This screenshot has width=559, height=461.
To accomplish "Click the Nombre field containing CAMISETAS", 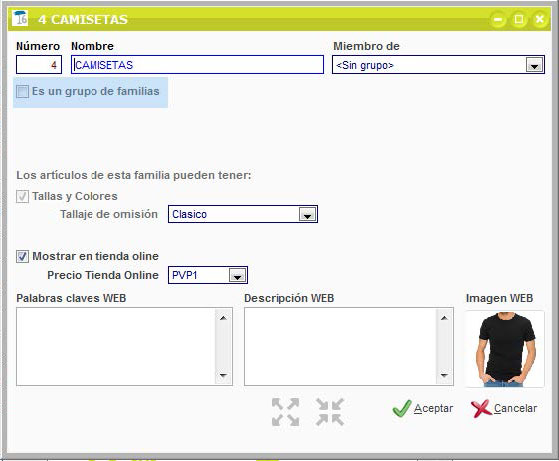I will [197, 65].
